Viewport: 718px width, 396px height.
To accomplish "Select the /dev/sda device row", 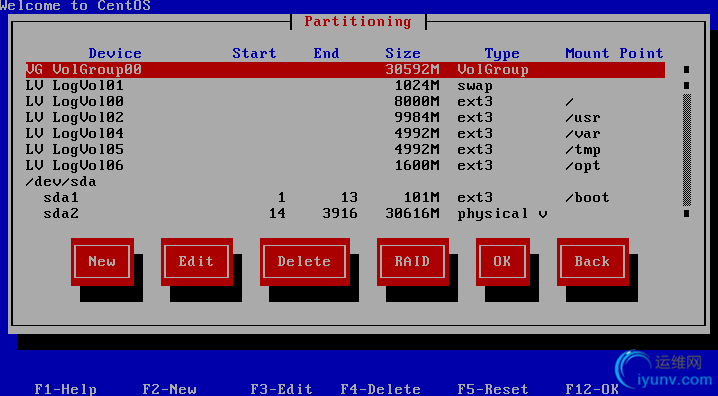I will [x=345, y=182].
